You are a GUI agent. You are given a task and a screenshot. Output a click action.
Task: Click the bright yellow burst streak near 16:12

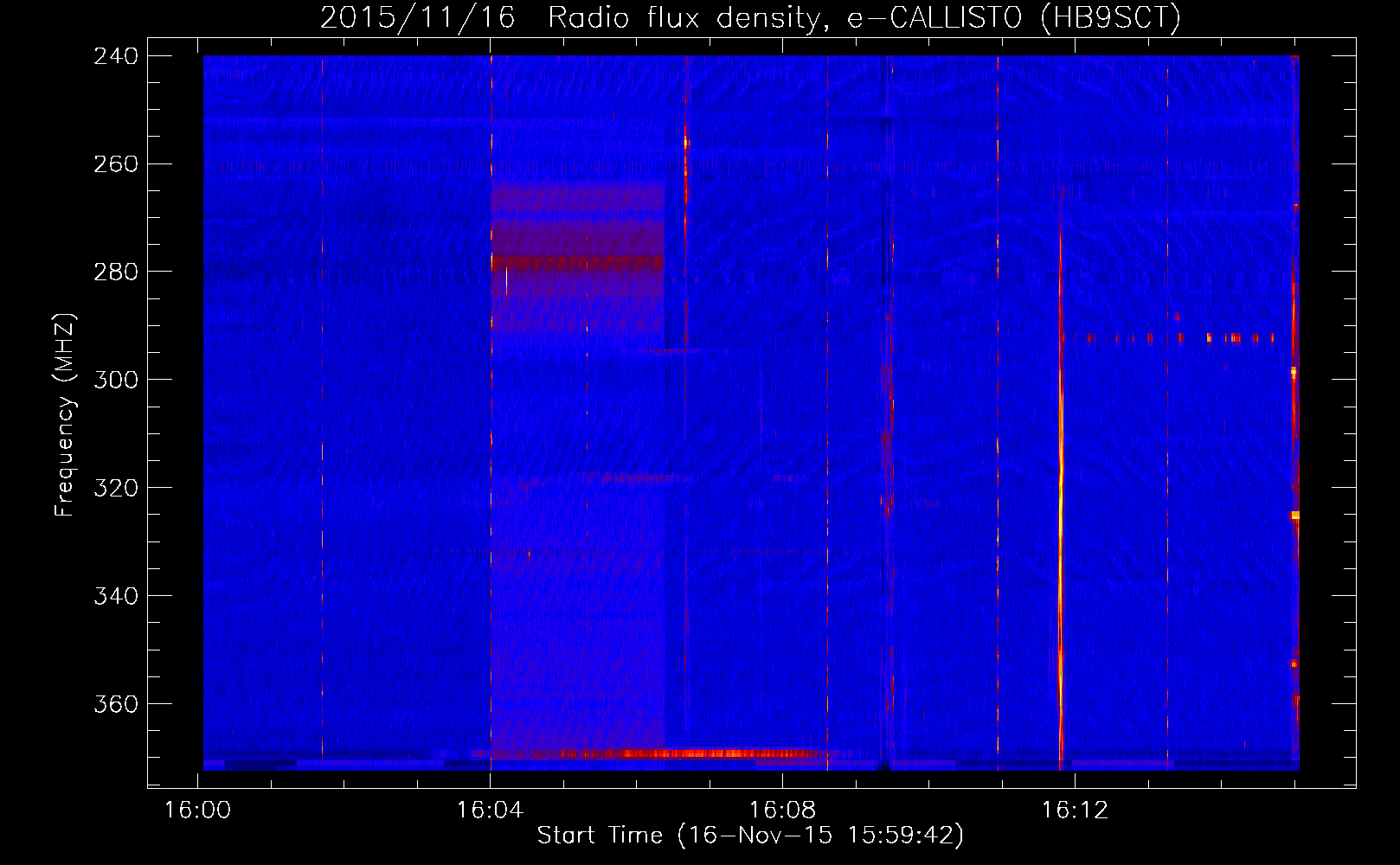point(1061,484)
